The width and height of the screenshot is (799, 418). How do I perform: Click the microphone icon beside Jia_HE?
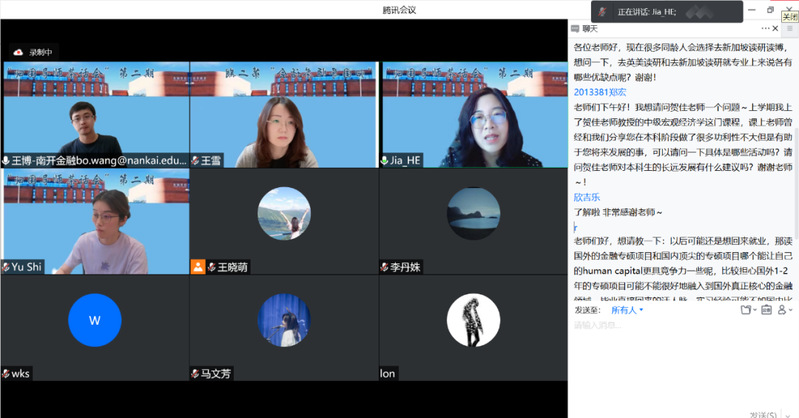point(384,160)
